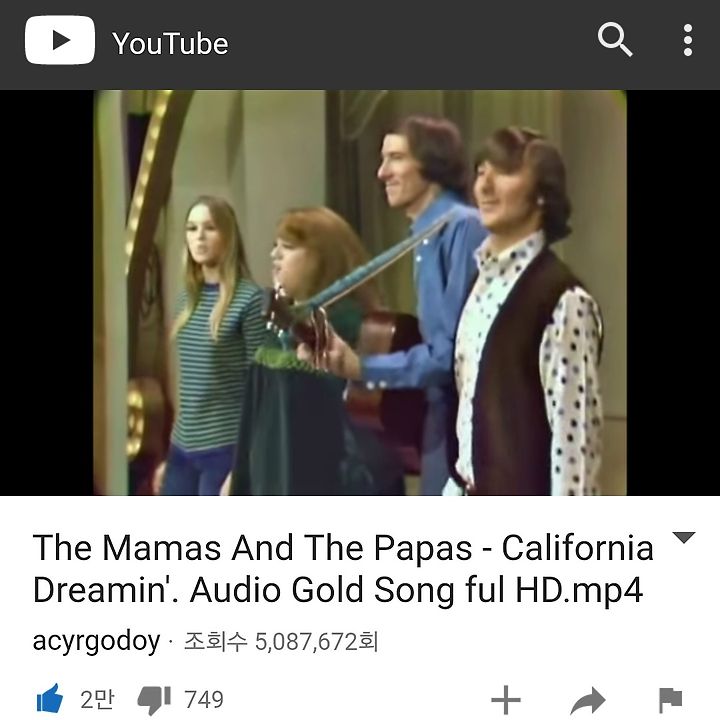
Task: Tap the man in polka-dot shirt
Action: coord(528,317)
